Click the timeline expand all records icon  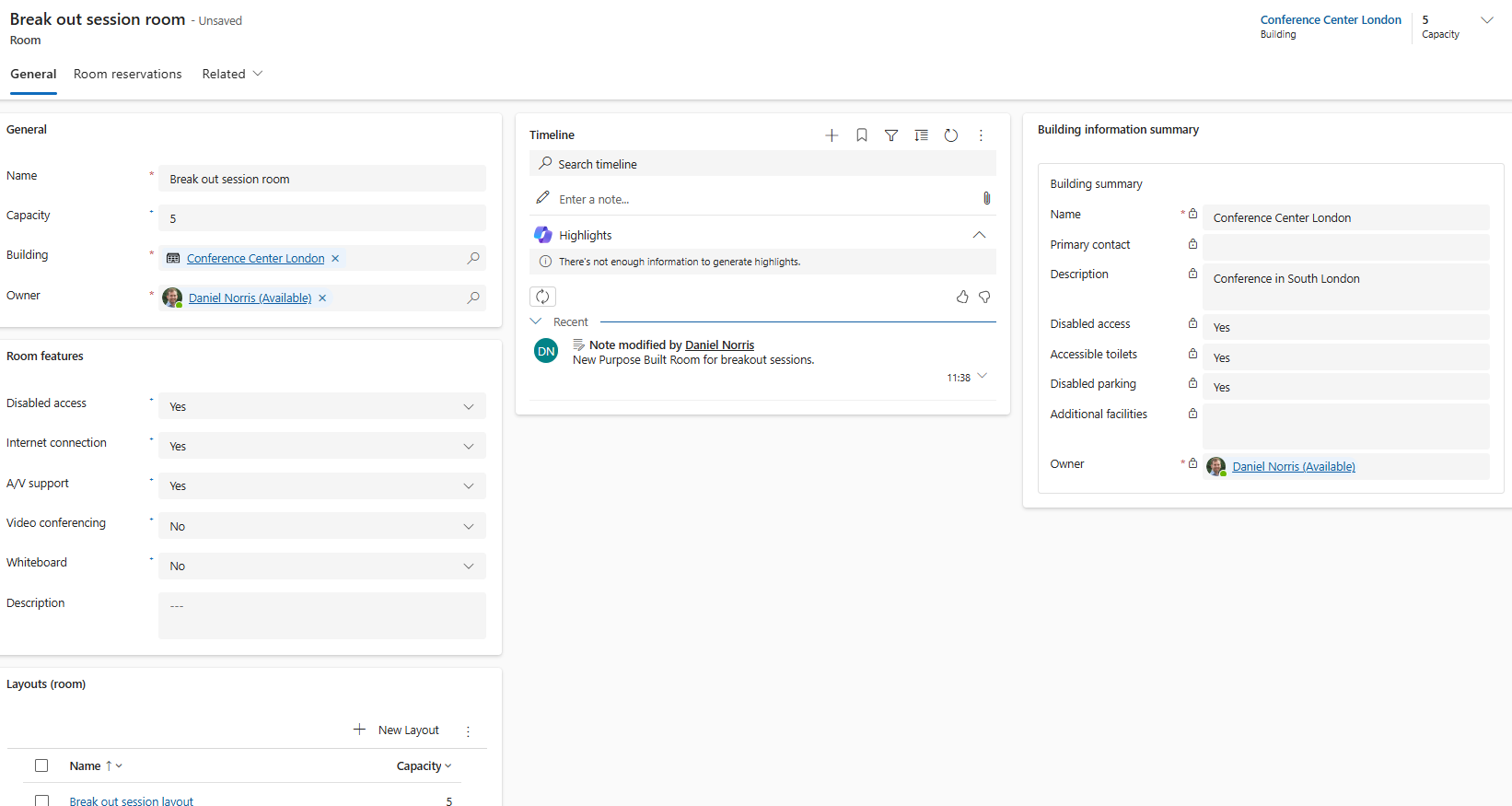coord(921,135)
